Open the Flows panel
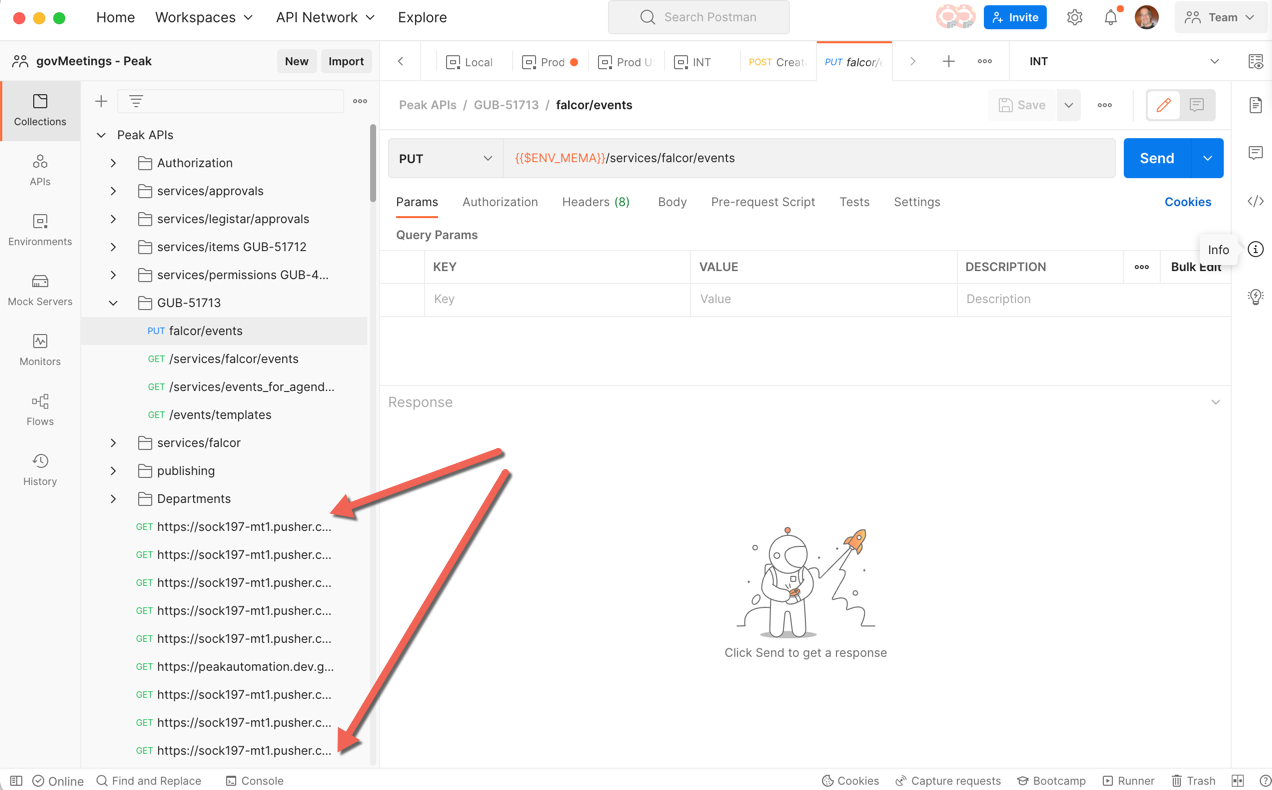 (39, 410)
